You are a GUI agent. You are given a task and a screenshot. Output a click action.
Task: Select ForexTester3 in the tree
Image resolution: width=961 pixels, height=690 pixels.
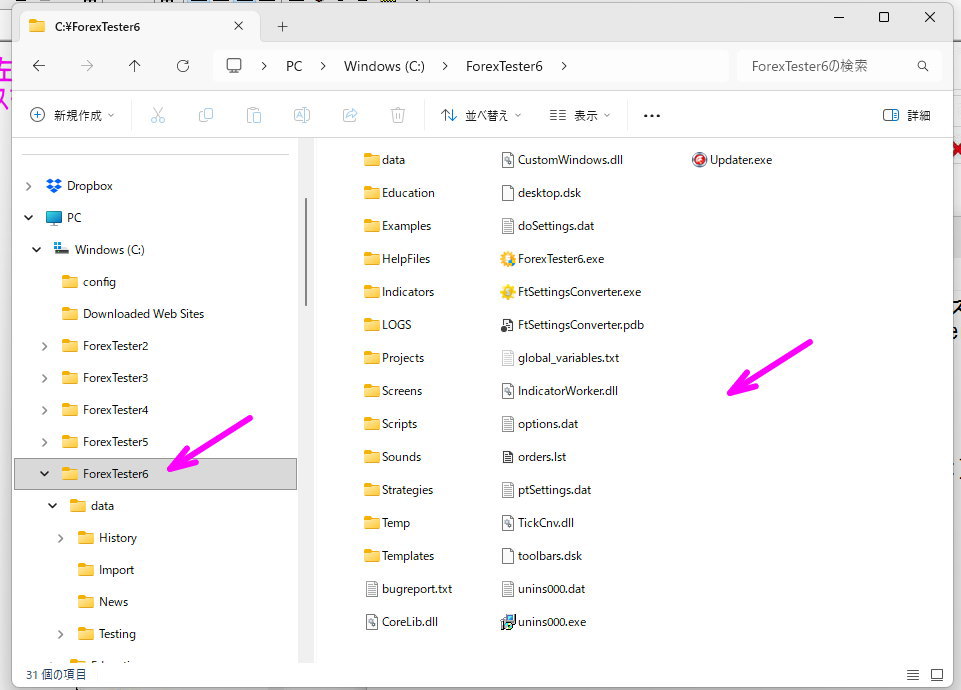[x=116, y=378]
